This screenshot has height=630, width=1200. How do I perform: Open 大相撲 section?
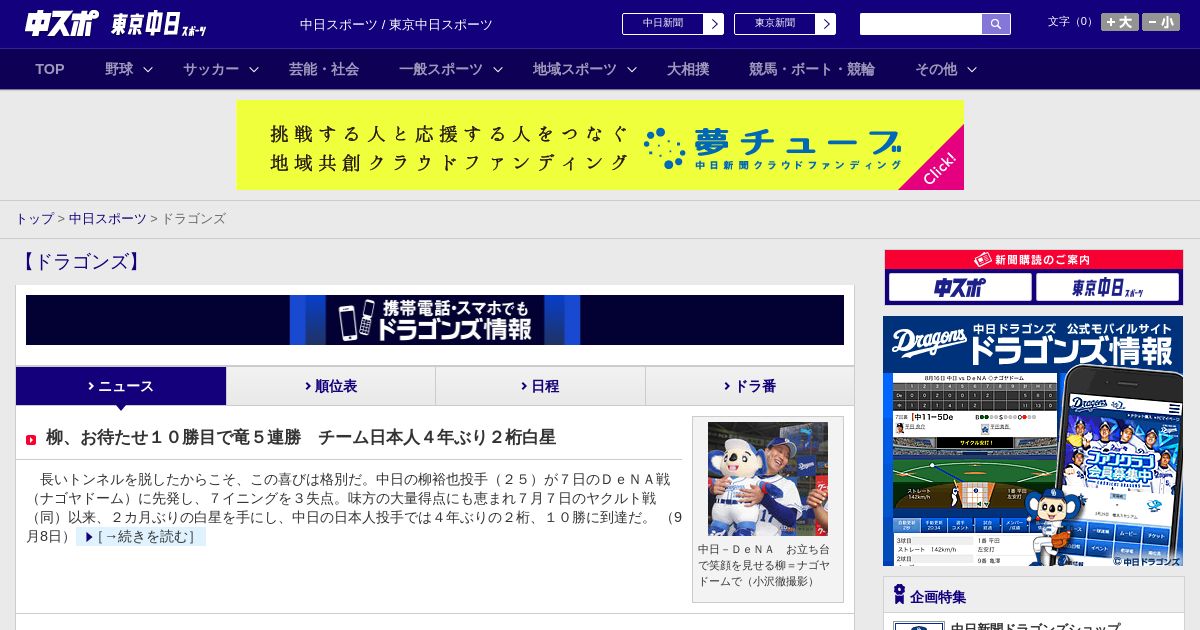(688, 69)
